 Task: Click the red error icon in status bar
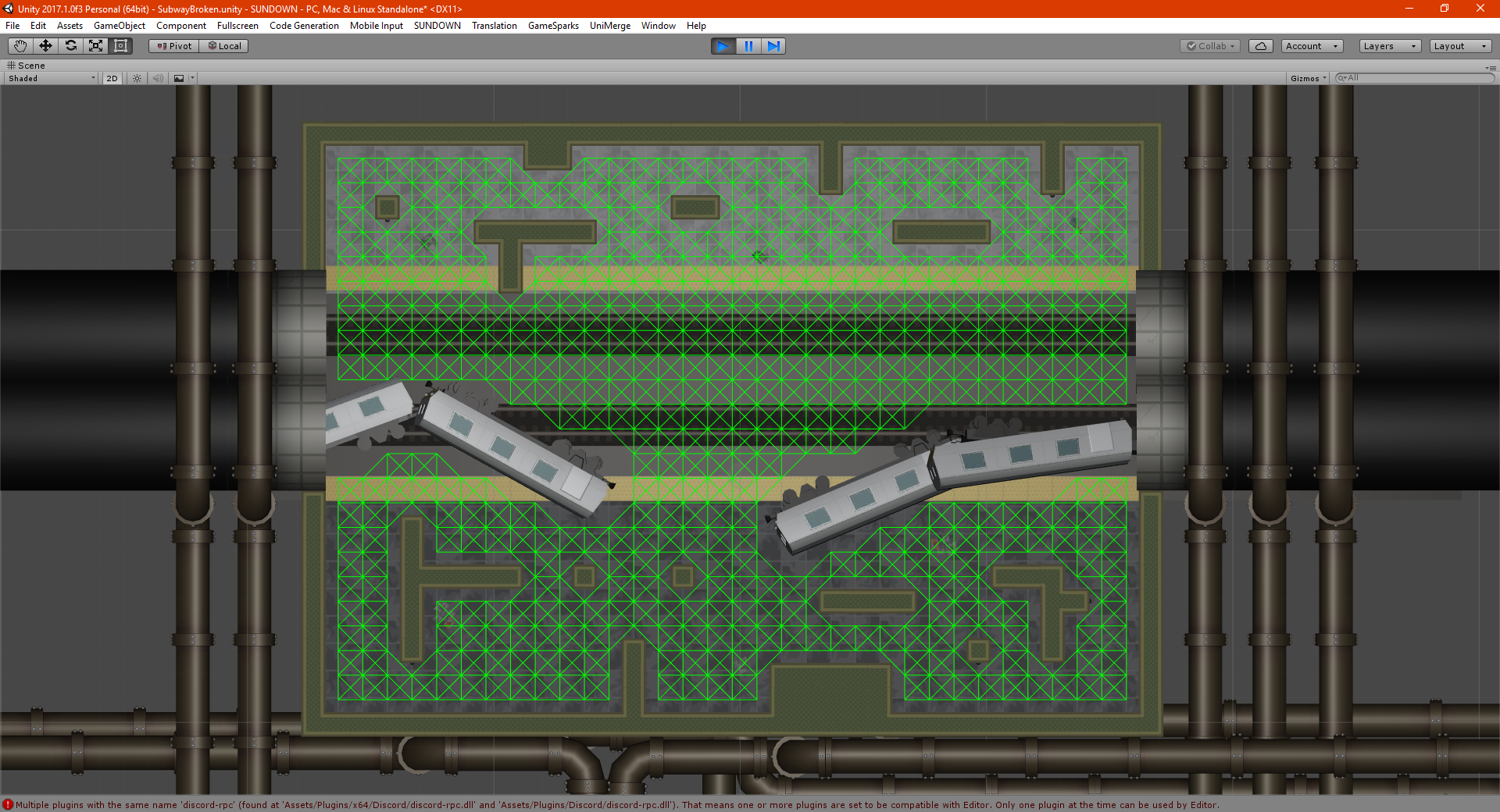click(8, 805)
